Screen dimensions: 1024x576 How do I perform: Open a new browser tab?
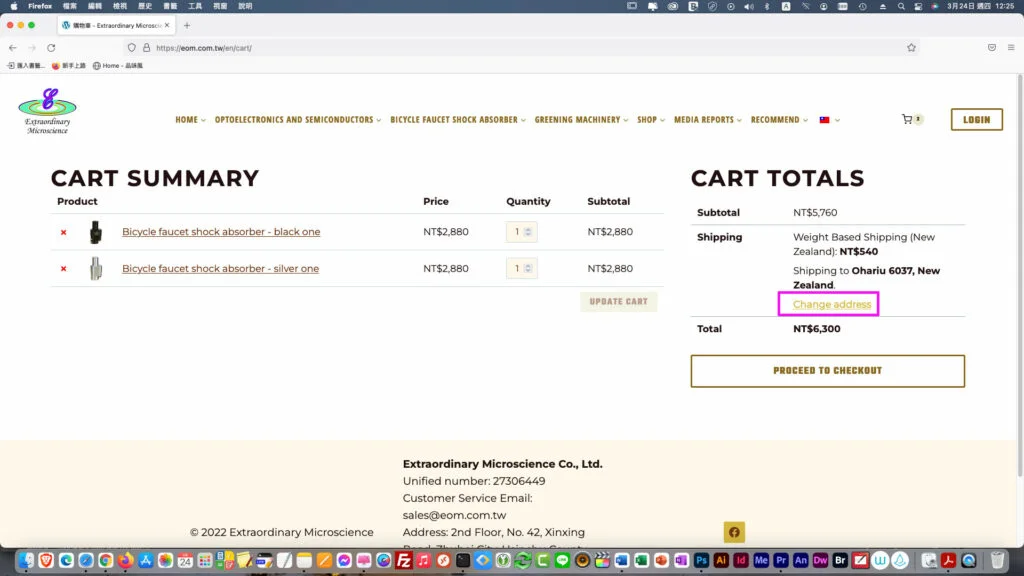tap(187, 25)
